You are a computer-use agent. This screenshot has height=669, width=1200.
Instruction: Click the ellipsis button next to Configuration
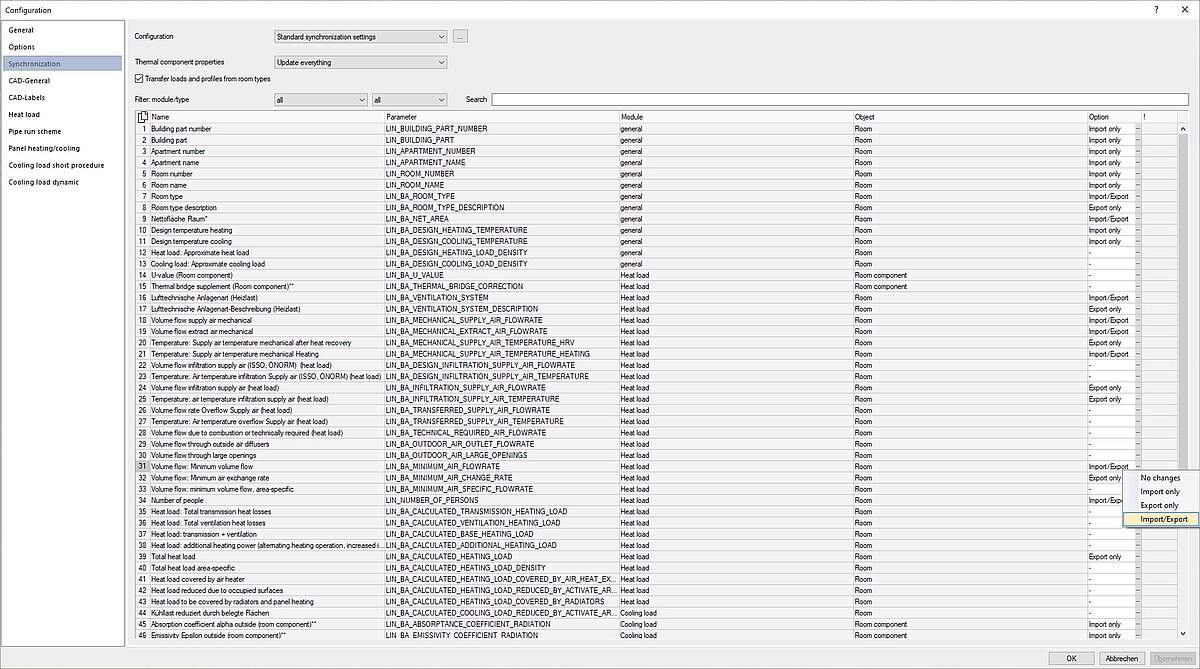coord(460,37)
